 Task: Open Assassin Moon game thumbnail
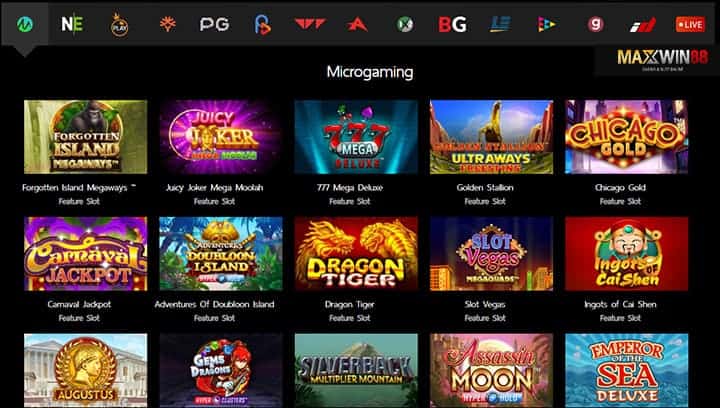491,370
